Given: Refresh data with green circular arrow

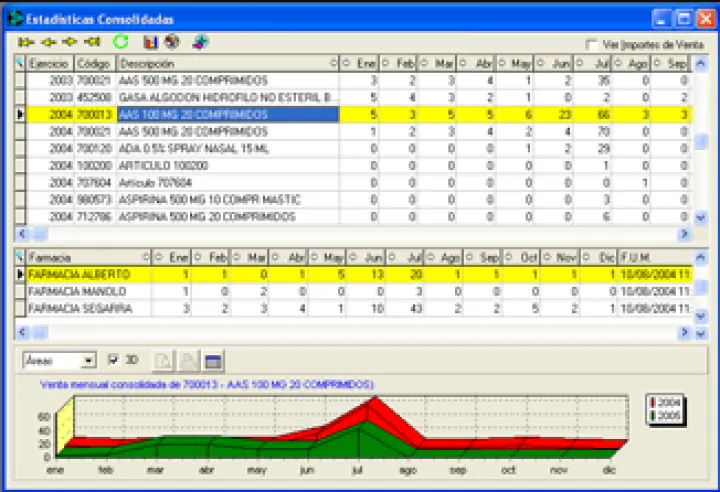Looking at the screenshot, I should click(x=121, y=42).
